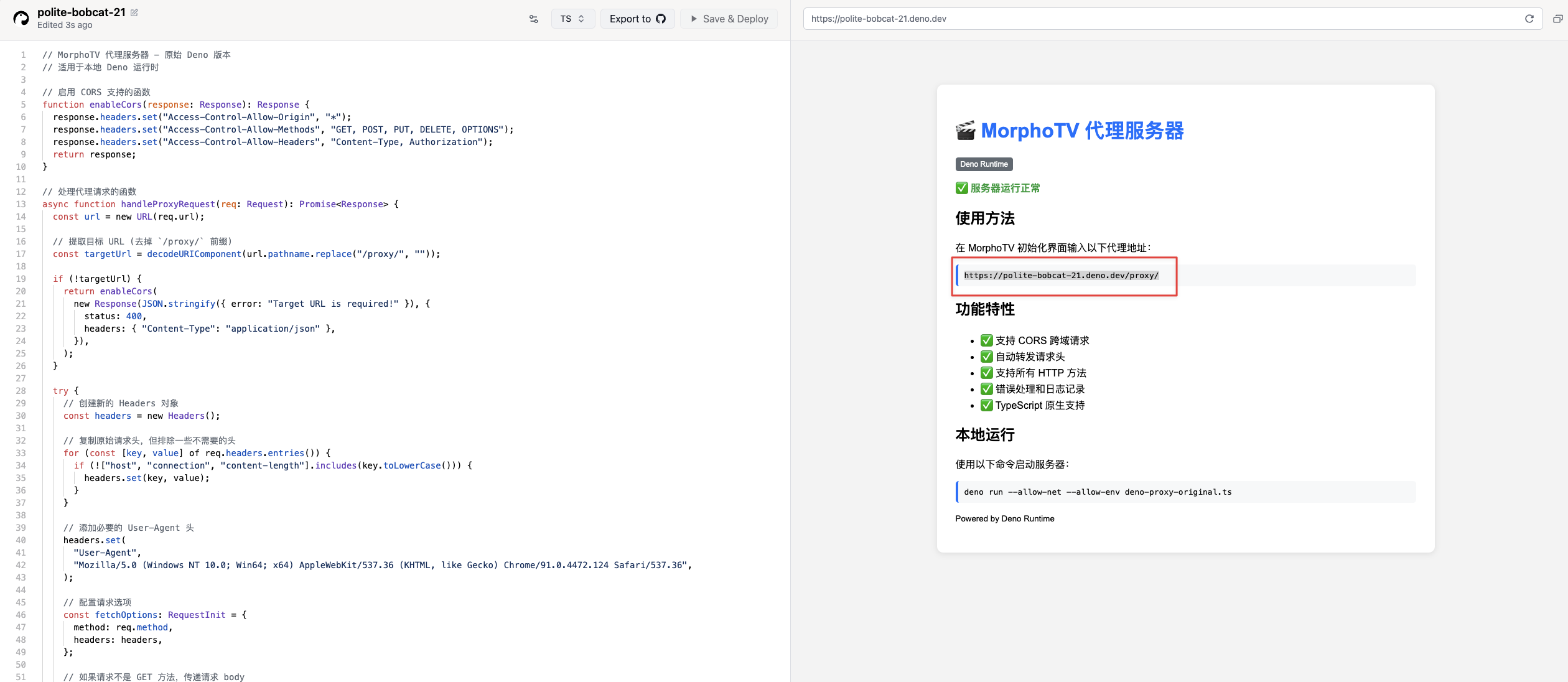Click the Deno Runtime badge
The width and height of the screenshot is (1568, 682).
pos(984,164)
